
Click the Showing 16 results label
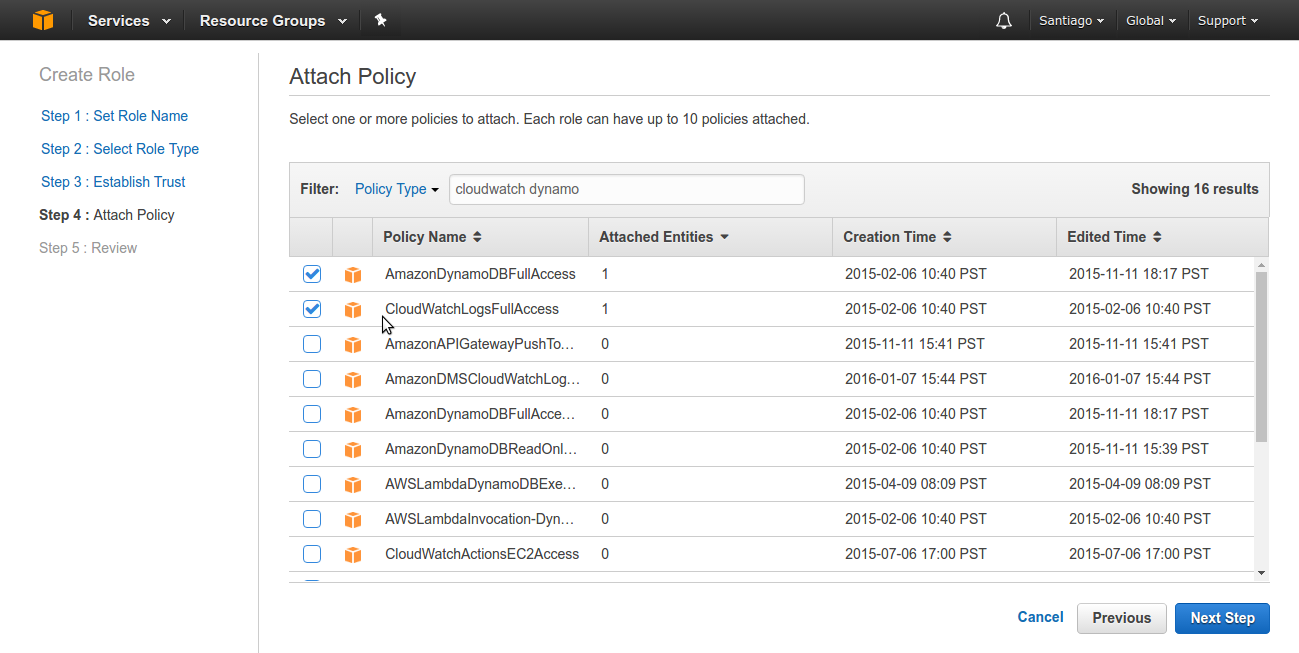(1195, 189)
